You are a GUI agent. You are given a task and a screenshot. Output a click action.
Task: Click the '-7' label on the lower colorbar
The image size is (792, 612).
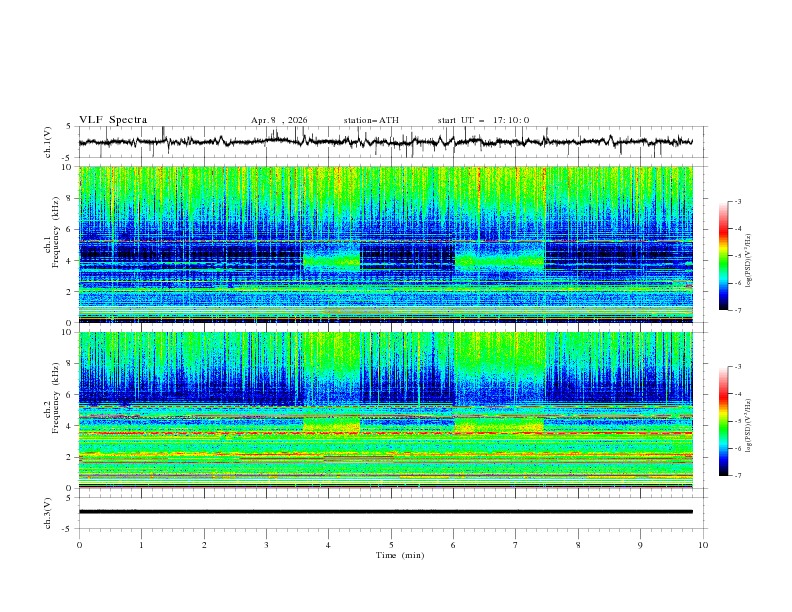[738, 476]
